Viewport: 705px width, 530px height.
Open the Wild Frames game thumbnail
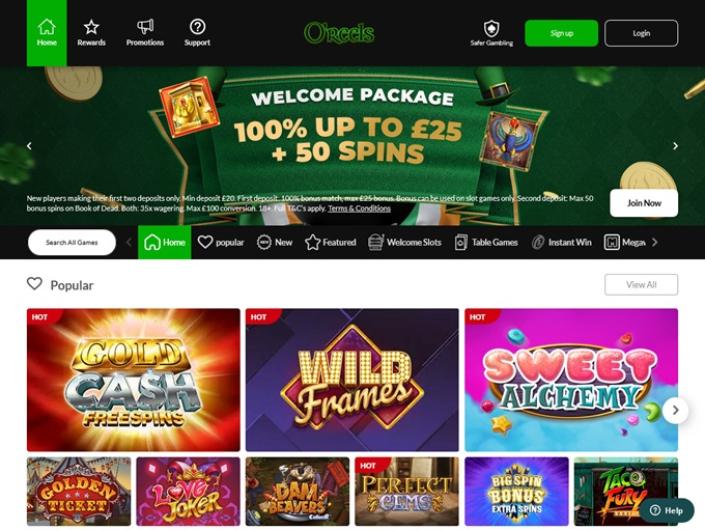click(352, 380)
